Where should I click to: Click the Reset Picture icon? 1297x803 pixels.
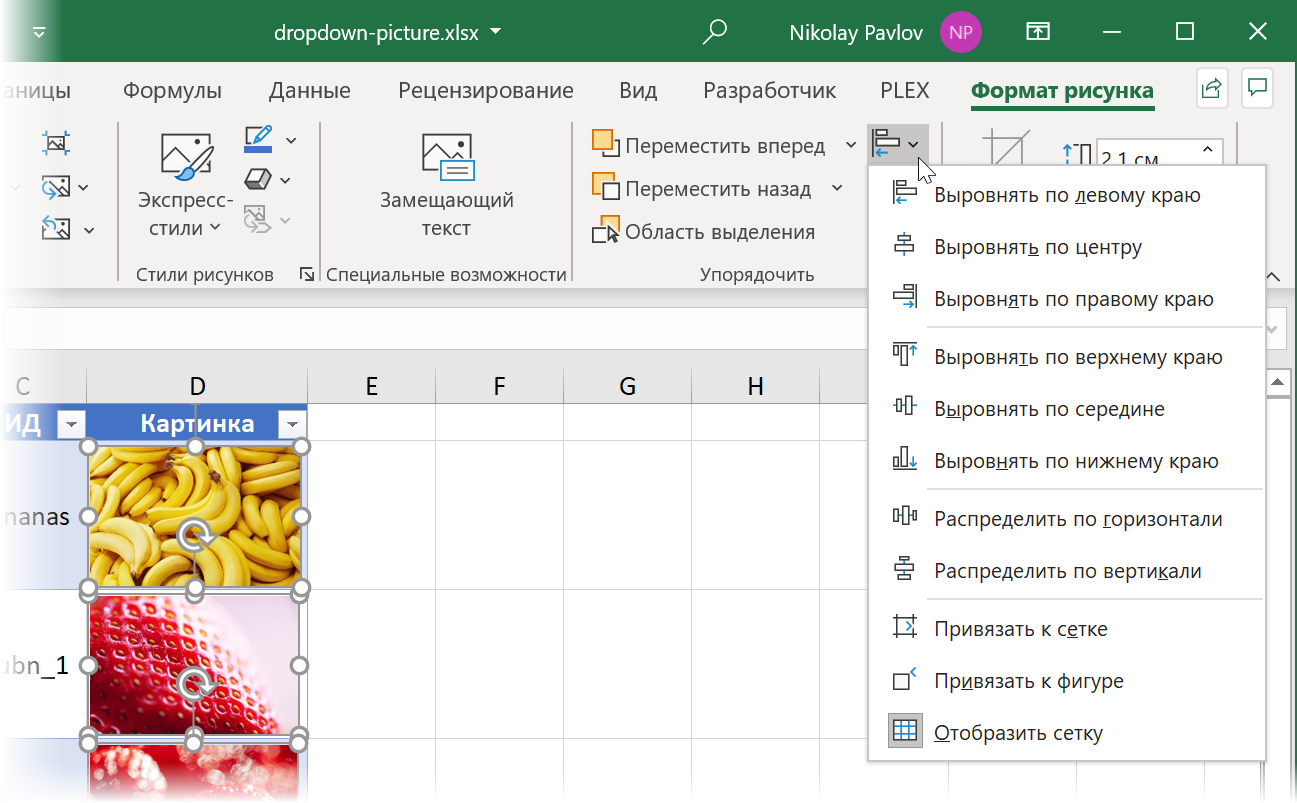click(56, 229)
